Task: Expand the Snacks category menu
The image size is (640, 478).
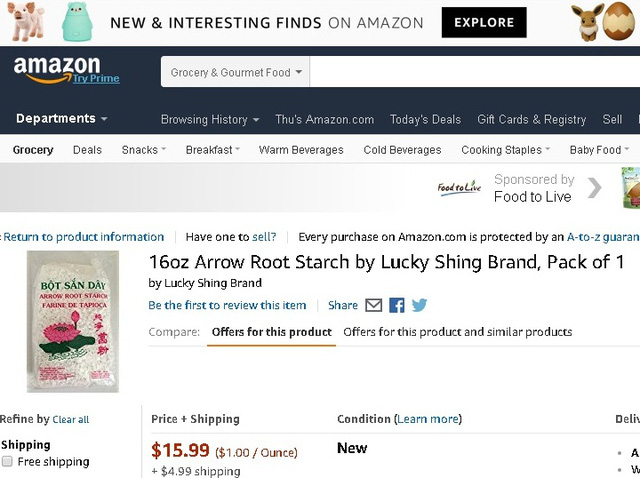Action: (x=143, y=150)
